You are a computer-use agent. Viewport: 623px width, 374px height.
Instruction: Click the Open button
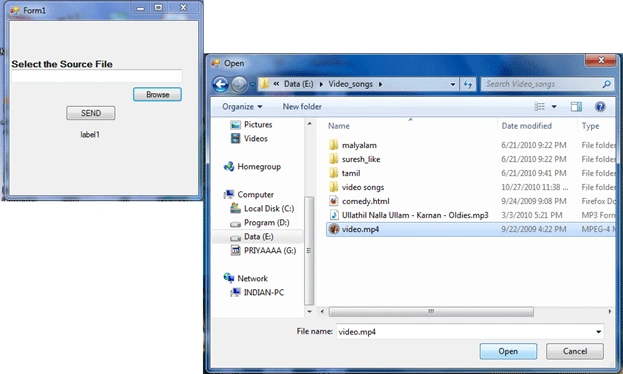[508, 351]
